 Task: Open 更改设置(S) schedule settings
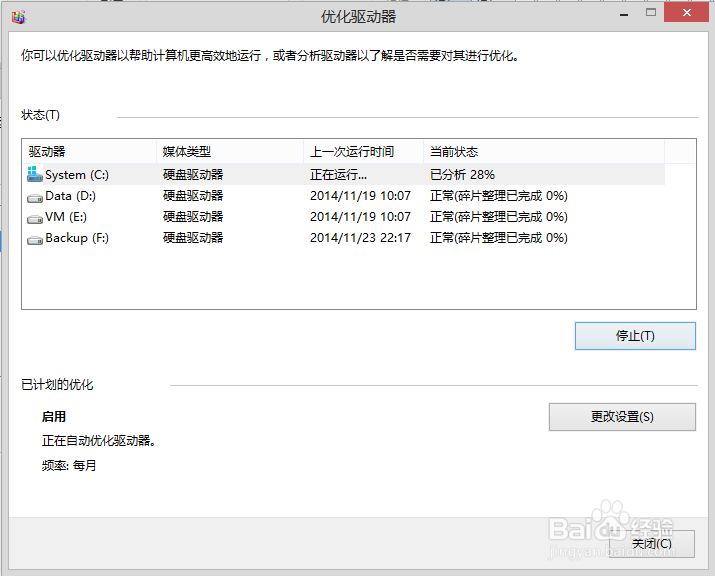[x=622, y=417]
